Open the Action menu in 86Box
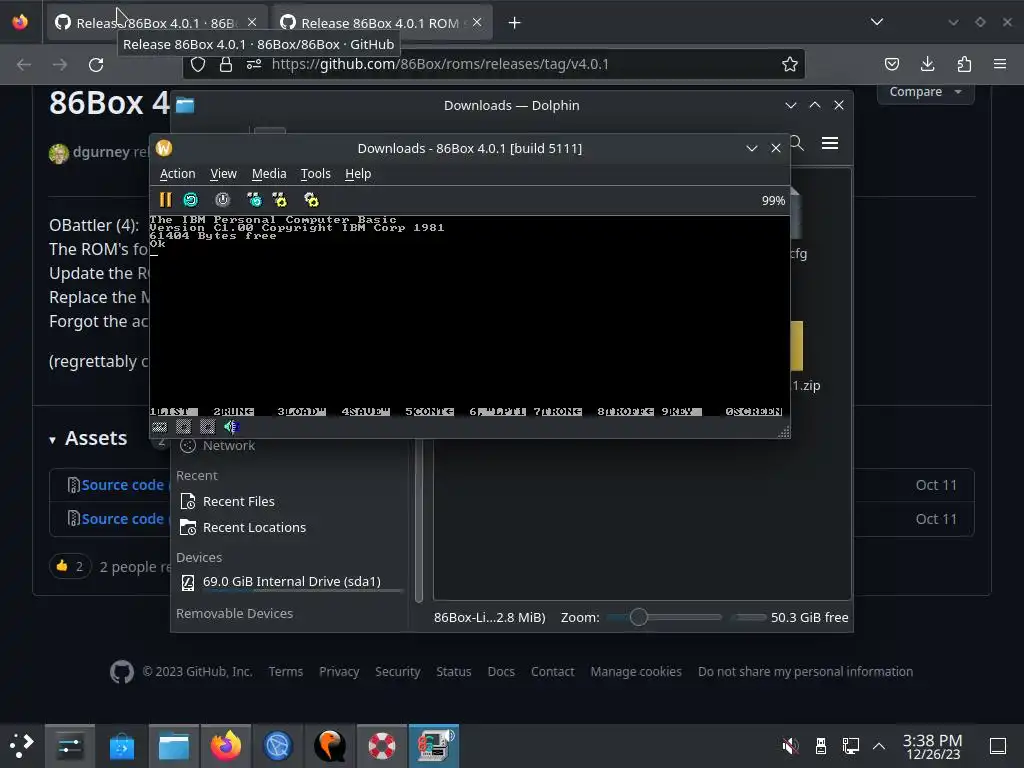Image resolution: width=1024 pixels, height=768 pixels. pos(178,174)
